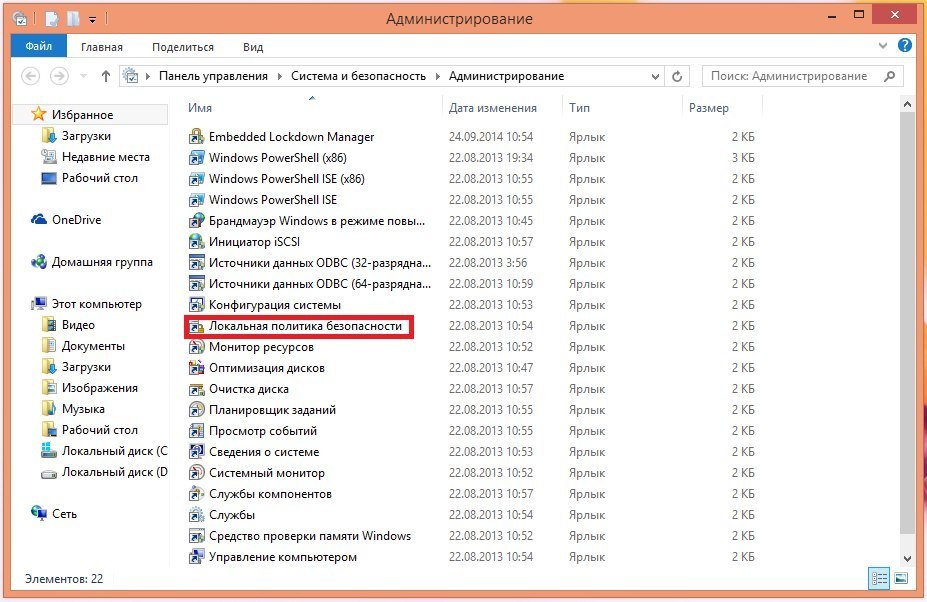Viewport: 927px width, 602px height.
Task: Switch to large thumbnails view in status bar
Action: 901,578
